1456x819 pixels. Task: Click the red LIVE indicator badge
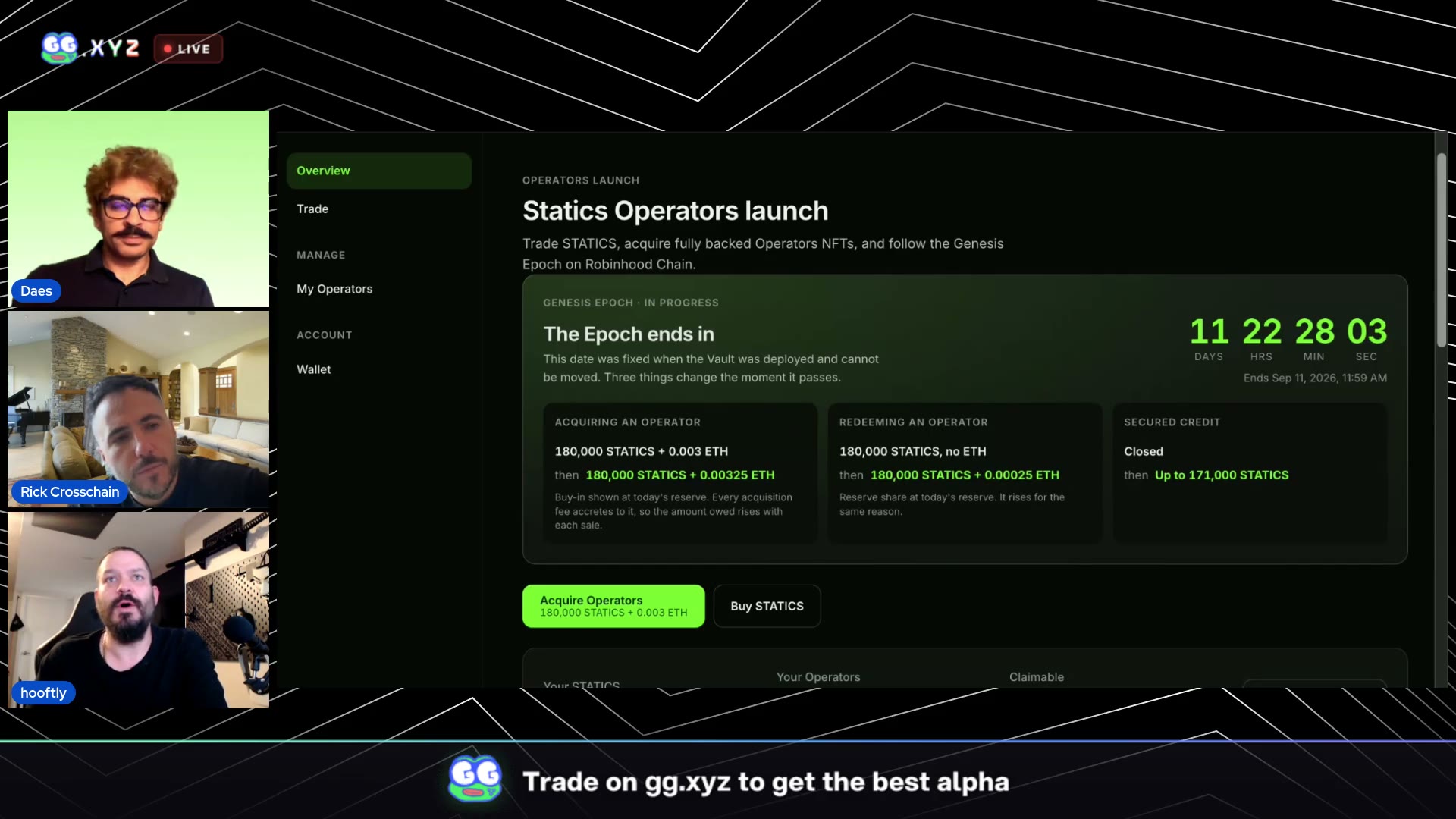(x=188, y=49)
